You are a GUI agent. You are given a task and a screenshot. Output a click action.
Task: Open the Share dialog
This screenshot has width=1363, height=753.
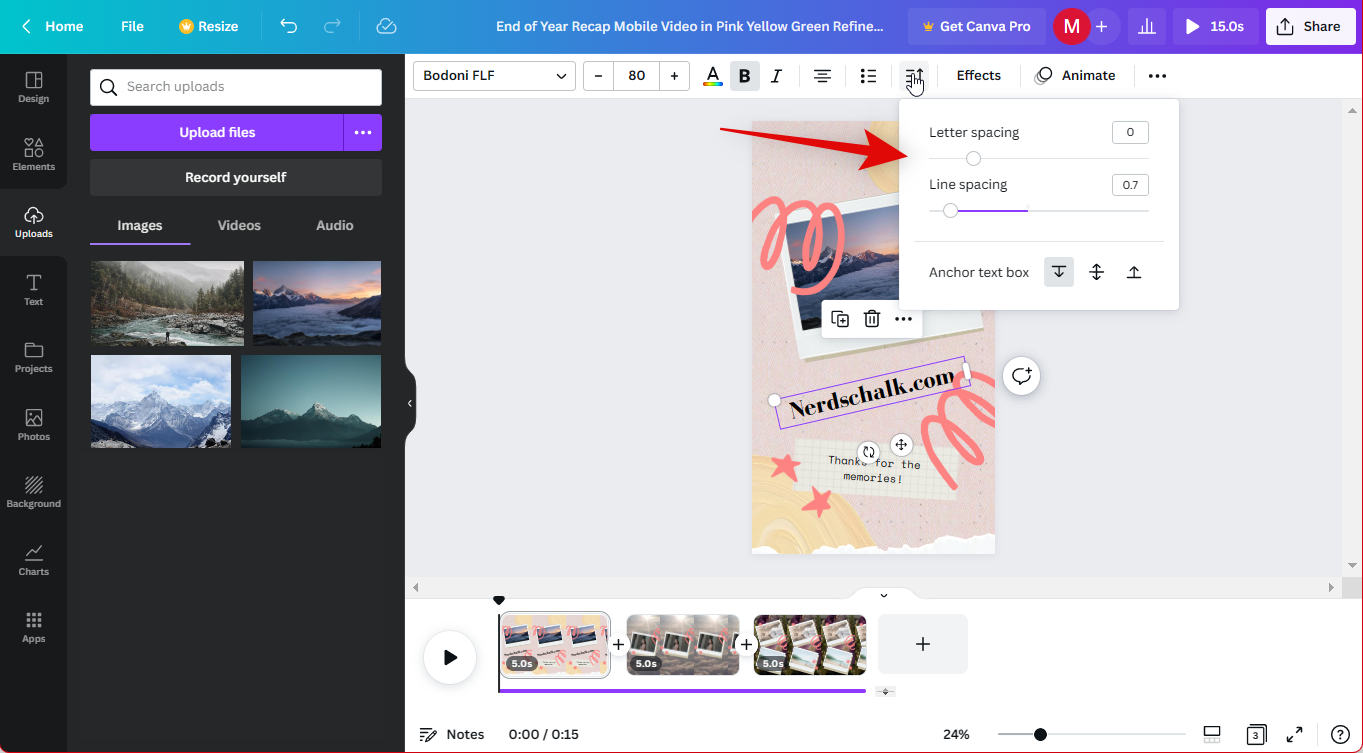click(x=1311, y=27)
